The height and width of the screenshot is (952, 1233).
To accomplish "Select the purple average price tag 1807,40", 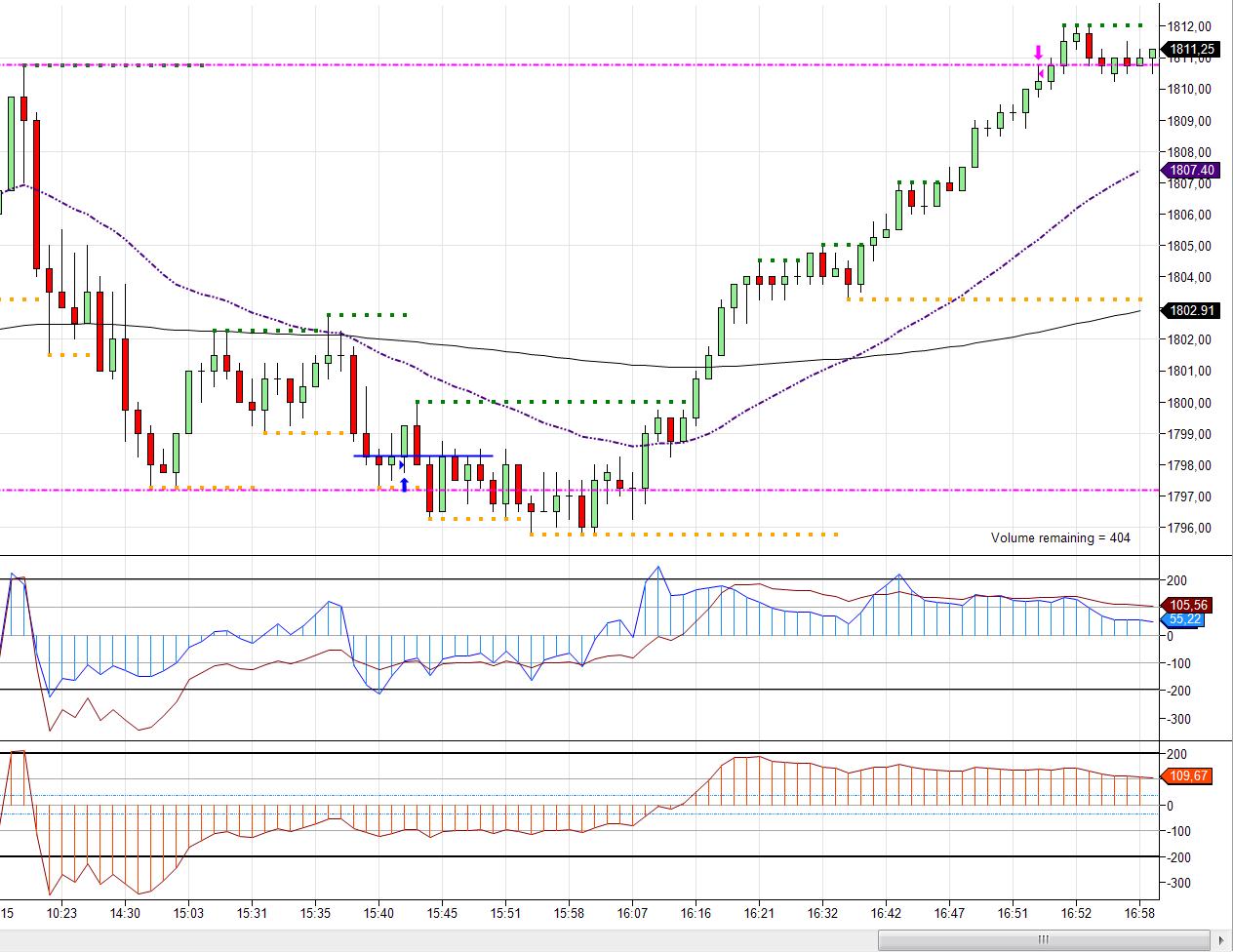I will (1190, 171).
